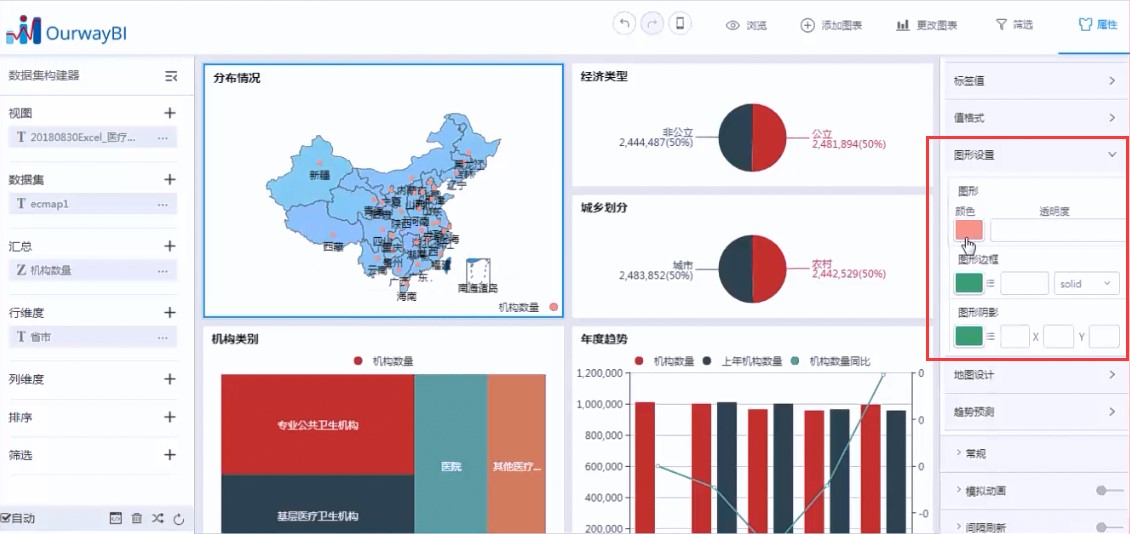1130x534 pixels.
Task: Add a 筛选 condition with plus
Action: click(170, 455)
